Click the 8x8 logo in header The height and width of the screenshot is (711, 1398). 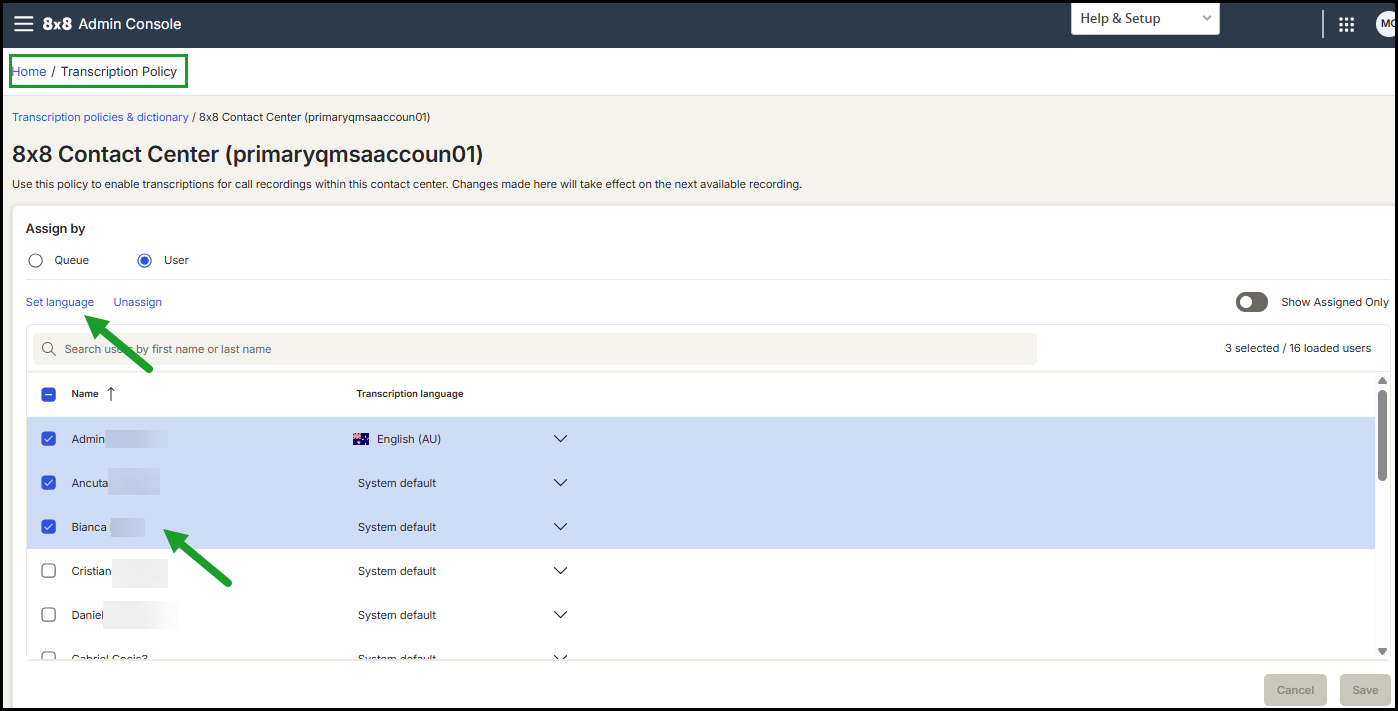[x=56, y=24]
